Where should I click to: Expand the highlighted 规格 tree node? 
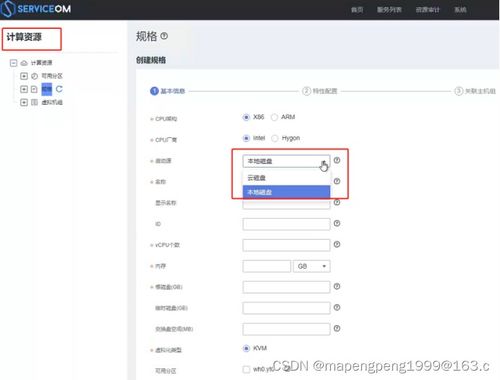[24, 89]
